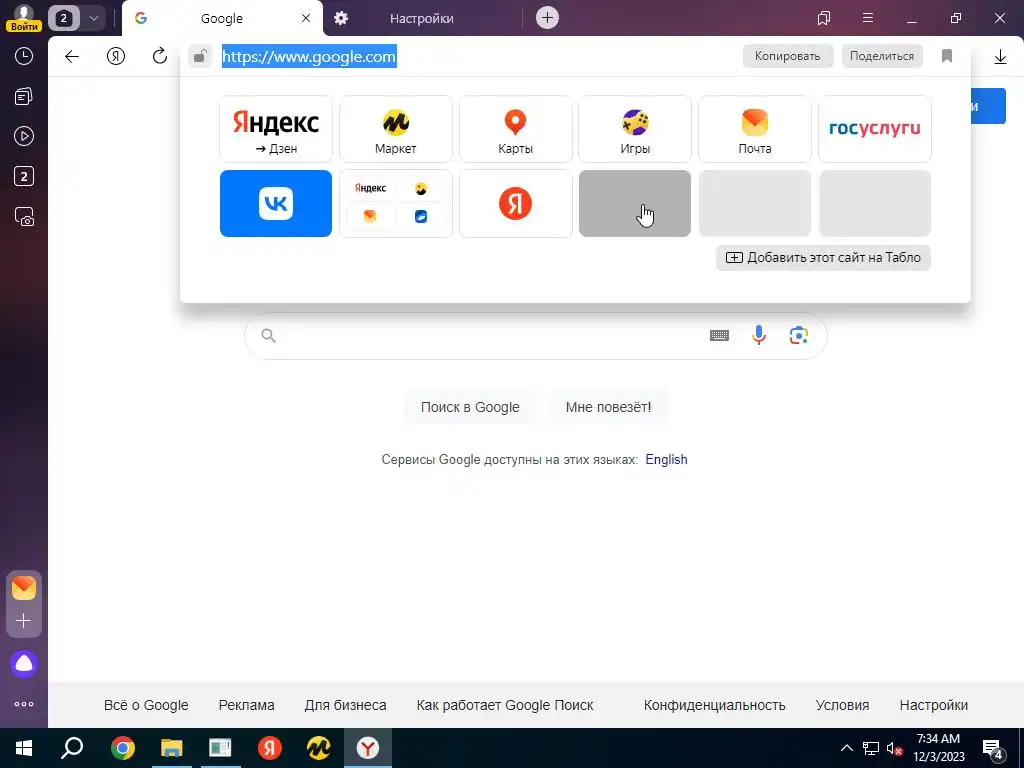Open the Конфиденциальность footer link
The width and height of the screenshot is (1024, 768).
(x=714, y=705)
